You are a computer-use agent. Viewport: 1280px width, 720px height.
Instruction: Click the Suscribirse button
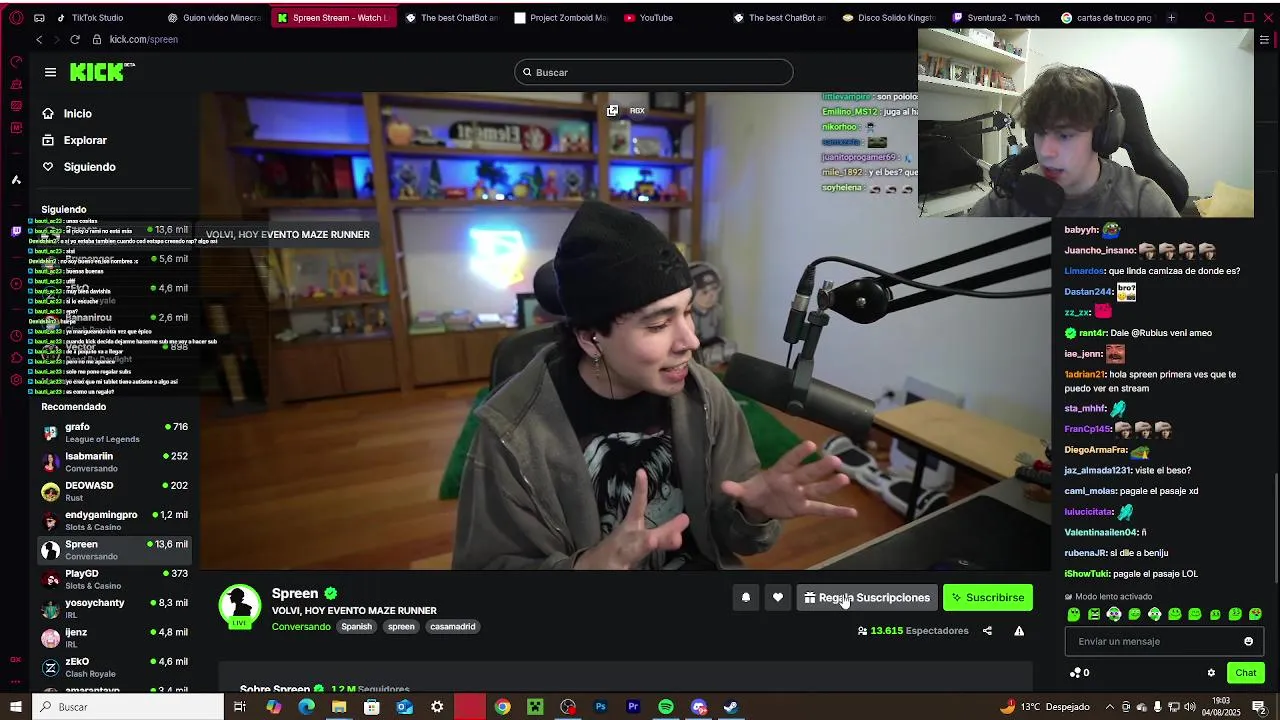[988, 598]
